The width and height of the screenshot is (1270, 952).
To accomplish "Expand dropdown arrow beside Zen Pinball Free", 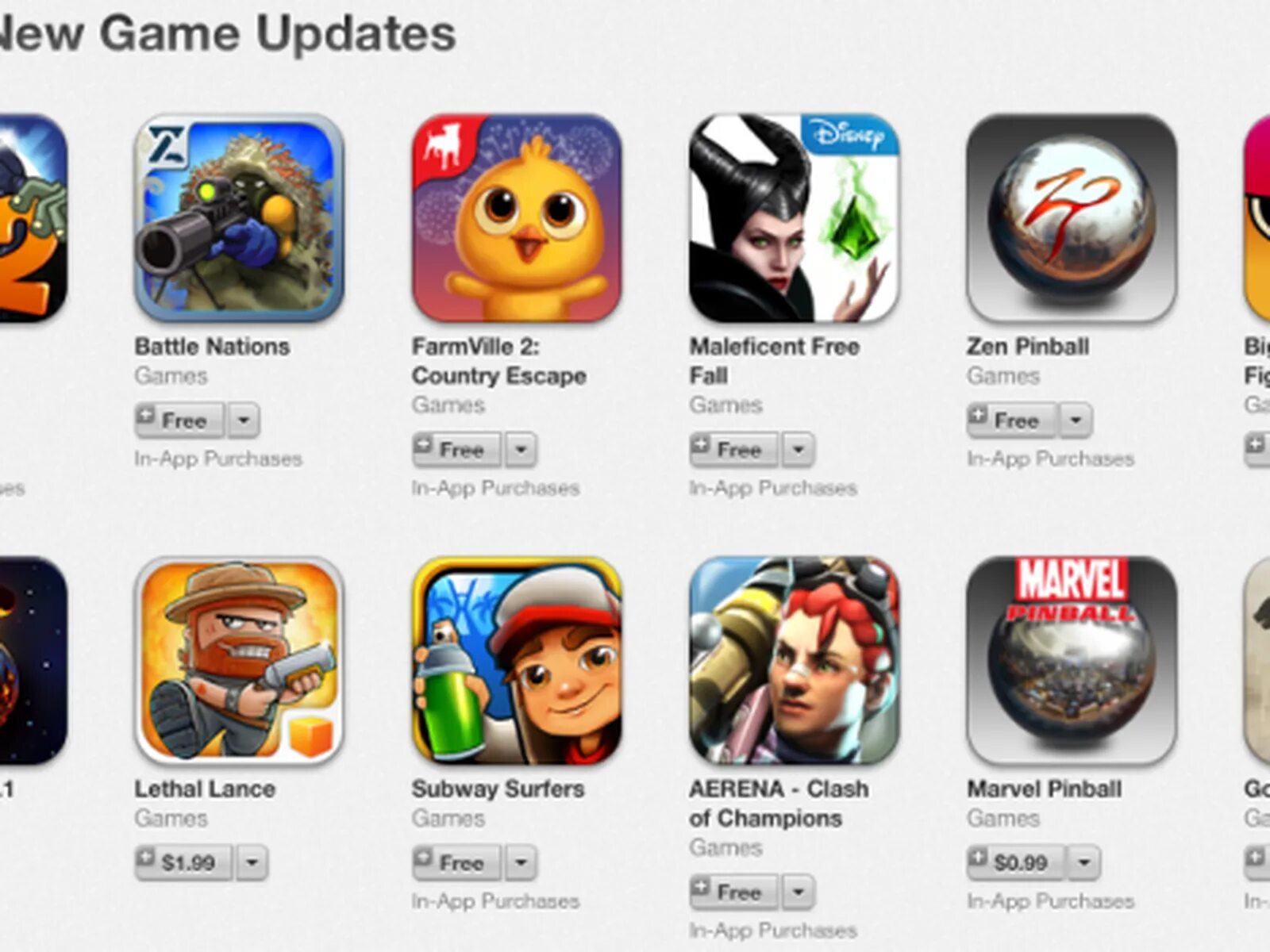I will click(x=1076, y=420).
